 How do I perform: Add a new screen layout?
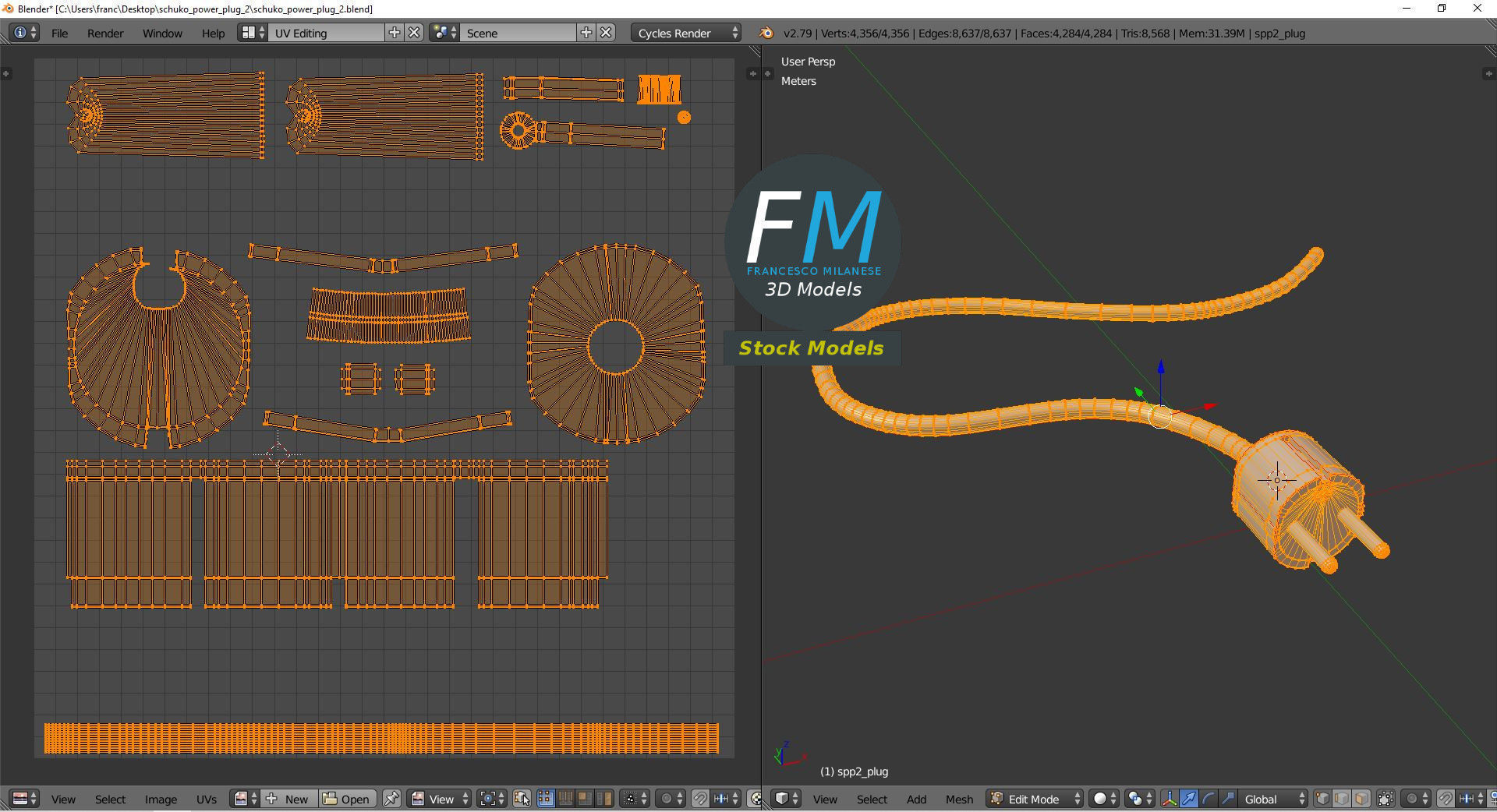(x=395, y=33)
